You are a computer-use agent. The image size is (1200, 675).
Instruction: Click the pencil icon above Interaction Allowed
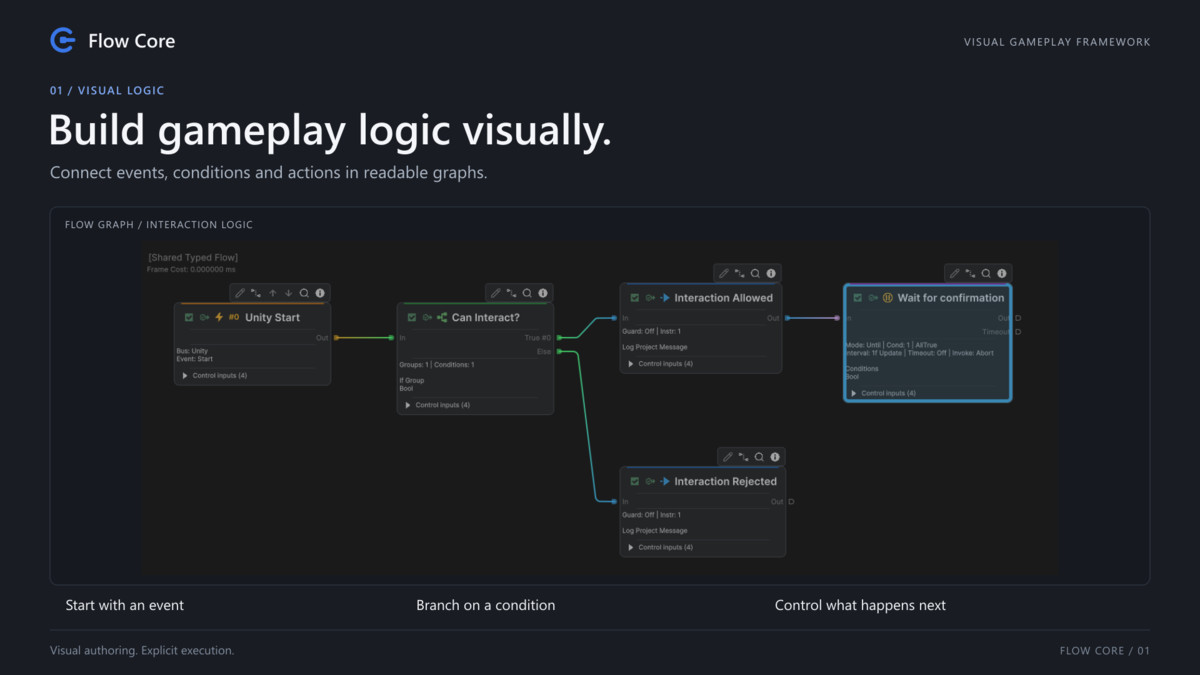click(x=723, y=273)
